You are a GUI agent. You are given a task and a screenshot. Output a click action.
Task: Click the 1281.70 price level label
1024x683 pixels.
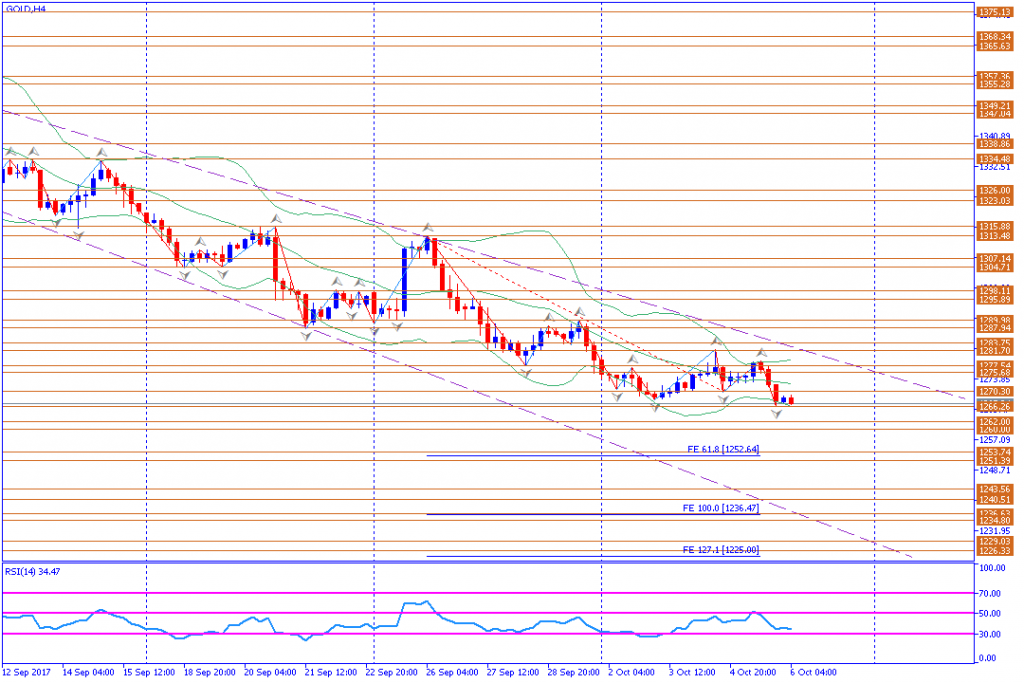click(995, 351)
